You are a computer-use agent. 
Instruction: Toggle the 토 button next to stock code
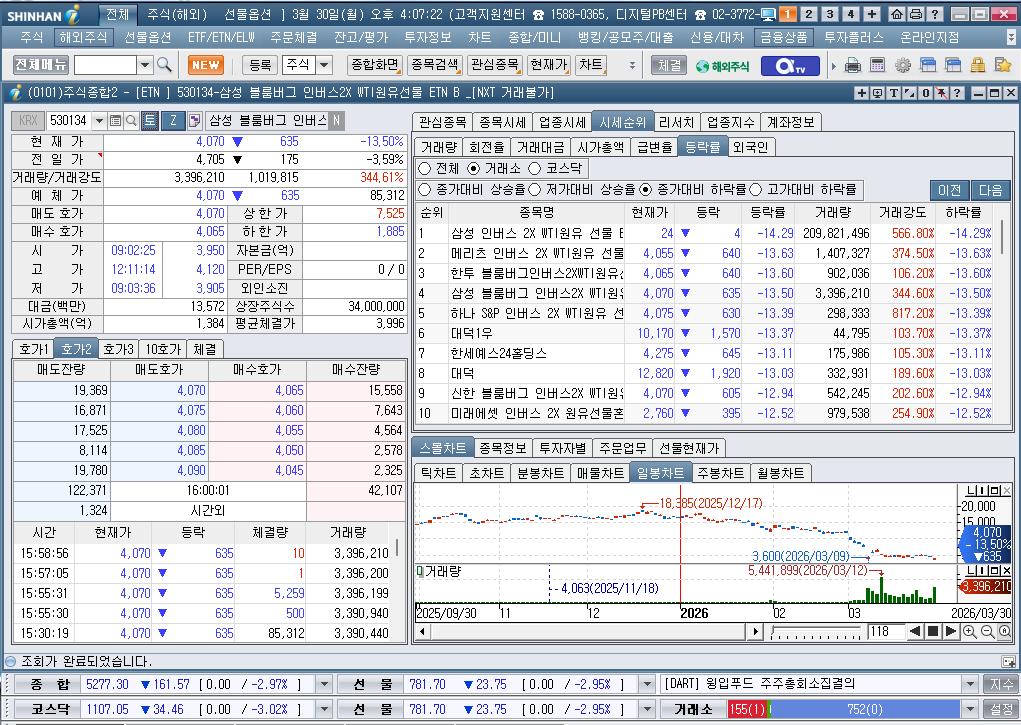[150, 121]
